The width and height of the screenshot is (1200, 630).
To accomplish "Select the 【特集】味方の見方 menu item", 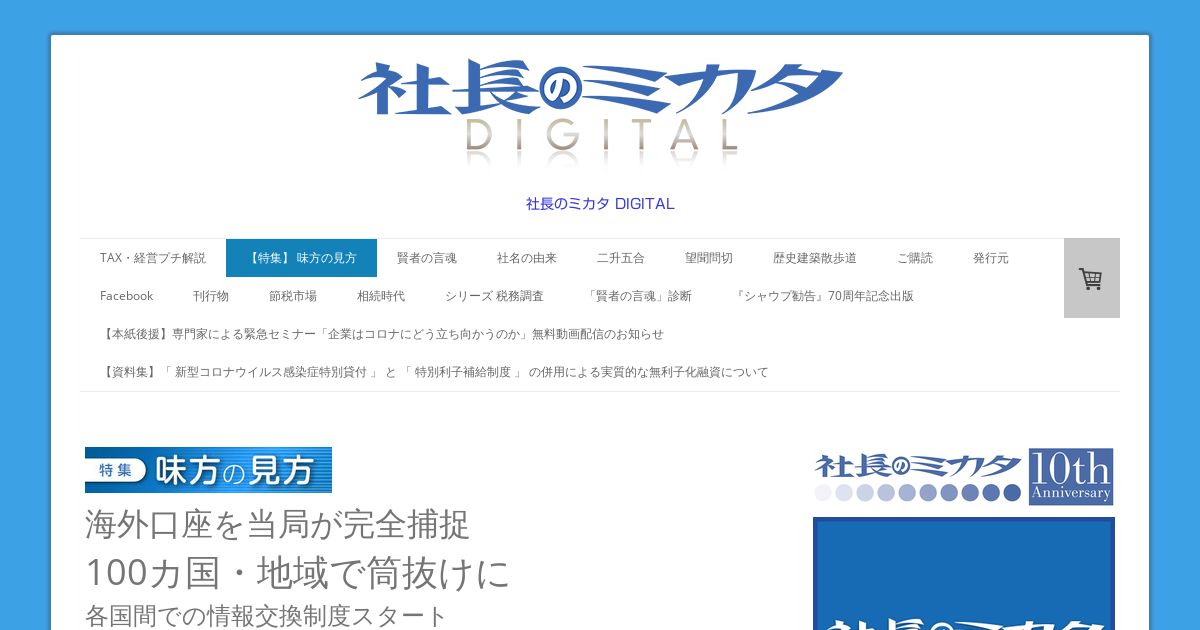I will [x=301, y=258].
